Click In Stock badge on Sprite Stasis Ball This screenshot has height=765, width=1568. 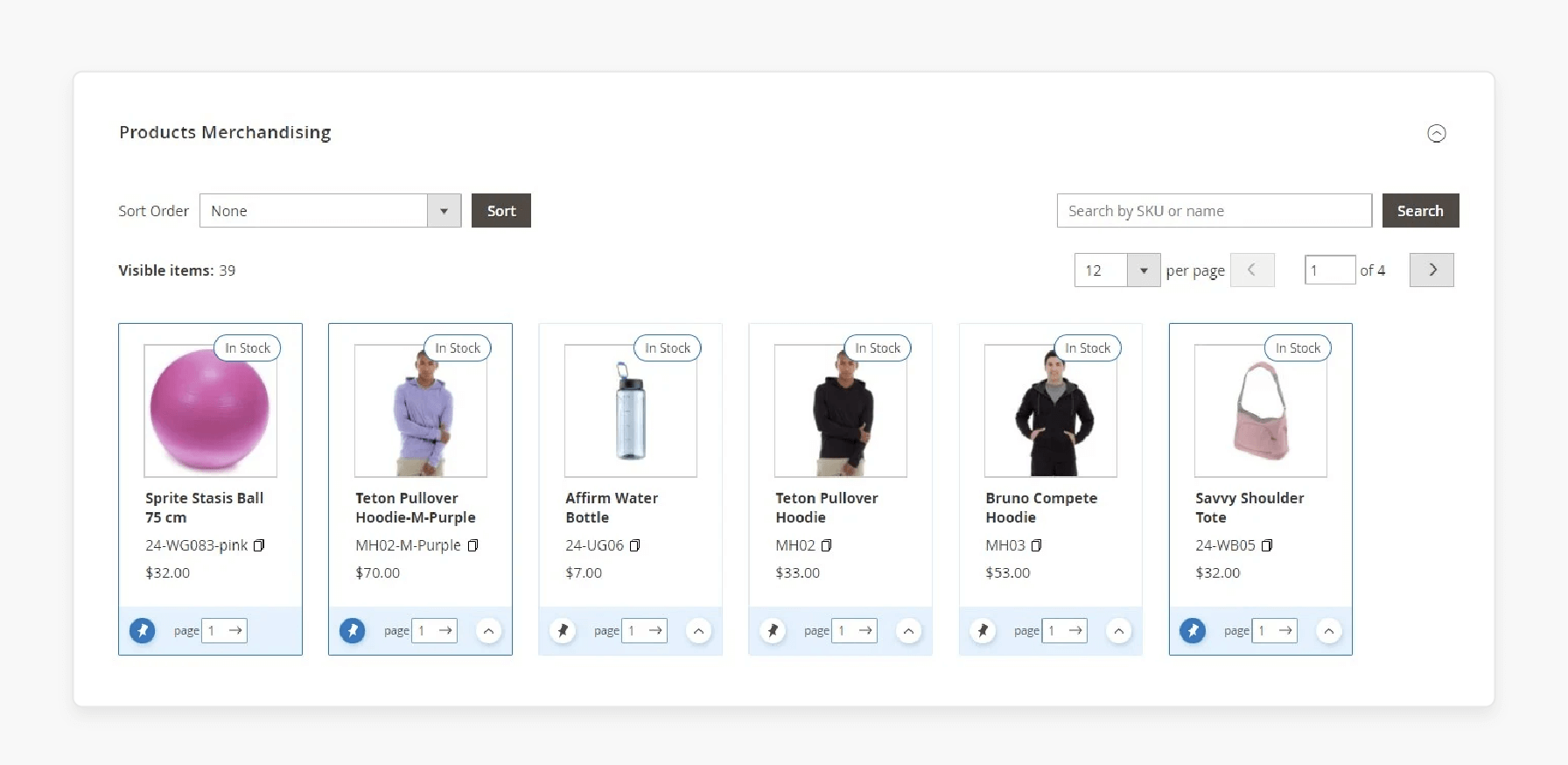(x=248, y=348)
